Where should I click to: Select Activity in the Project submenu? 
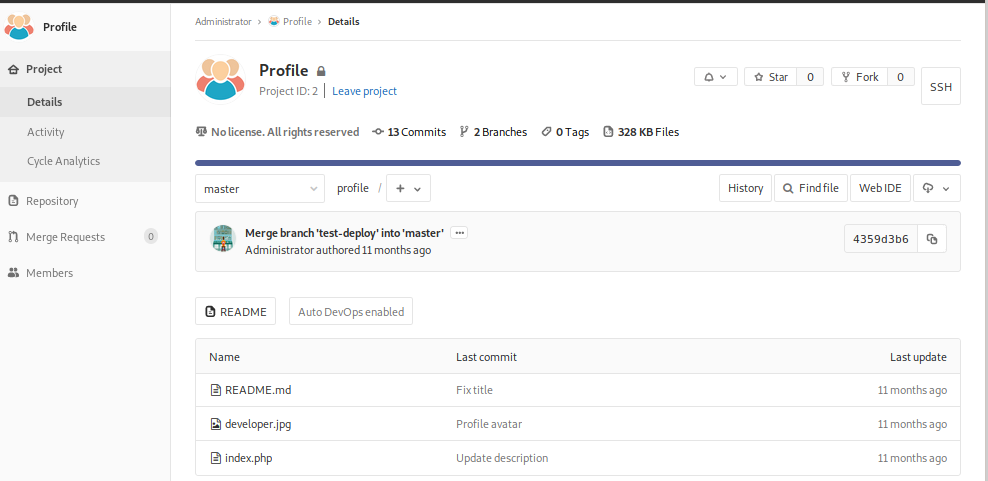point(46,132)
